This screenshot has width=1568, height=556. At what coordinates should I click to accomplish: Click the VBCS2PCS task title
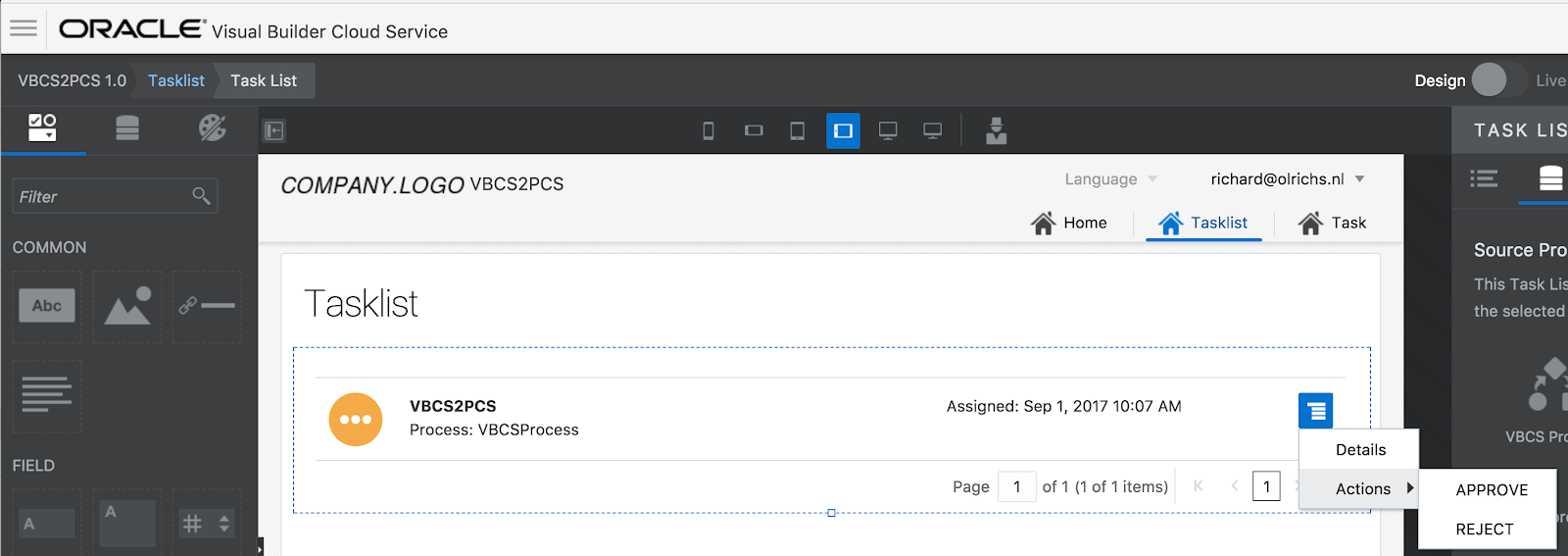pyautogui.click(x=453, y=406)
